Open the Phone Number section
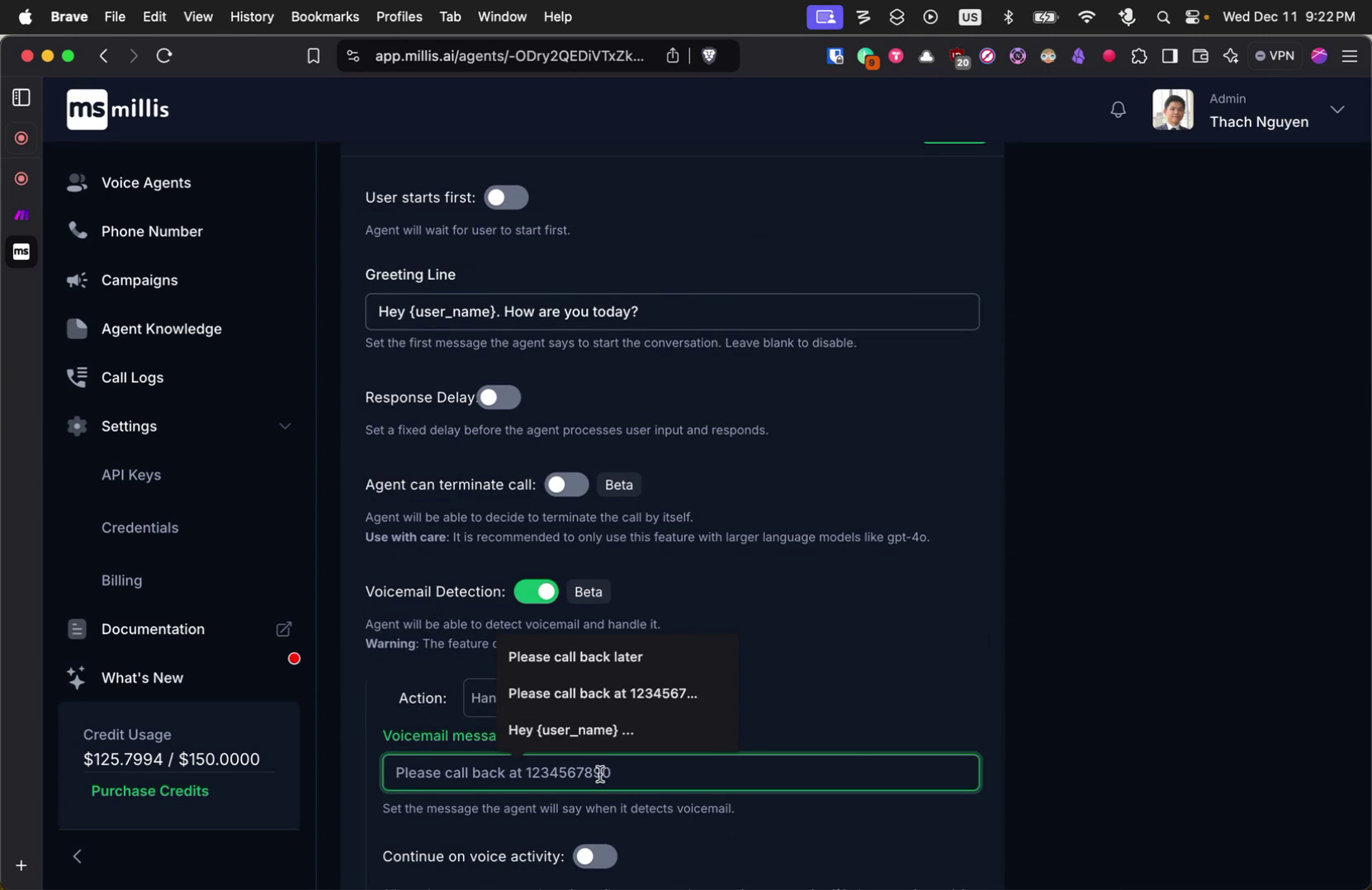Viewport: 1372px width, 890px height. (x=151, y=231)
